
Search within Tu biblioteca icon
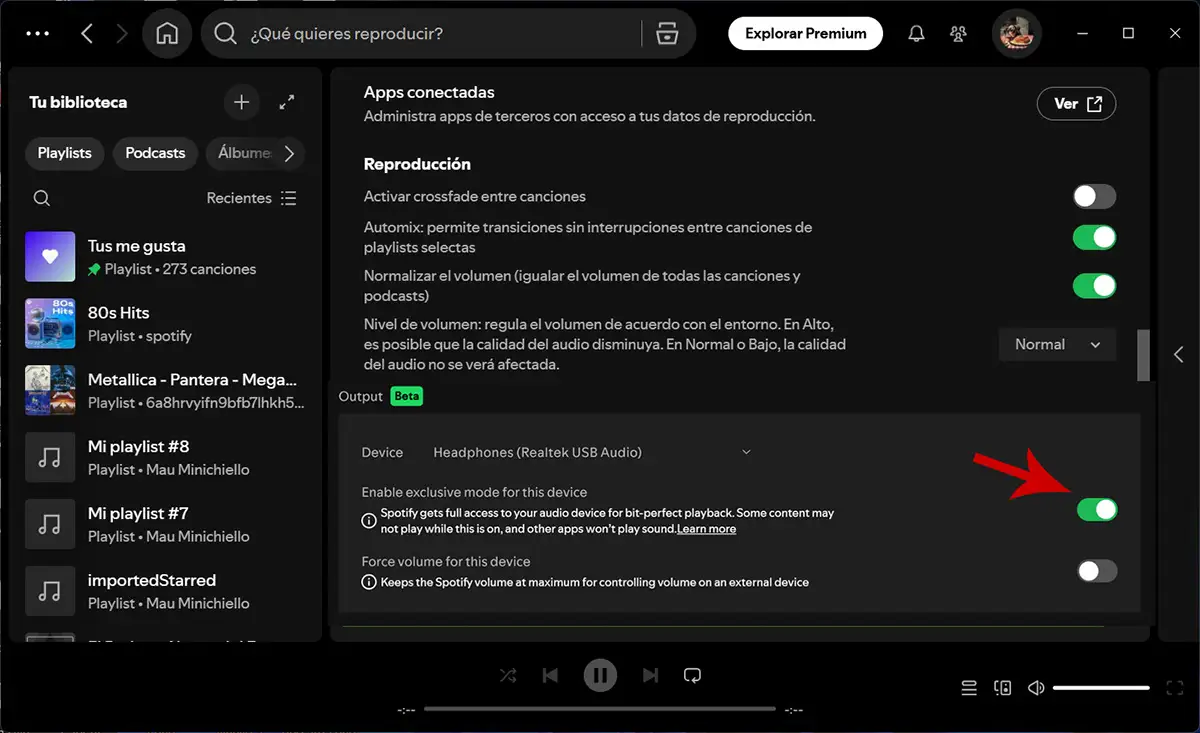[42, 198]
